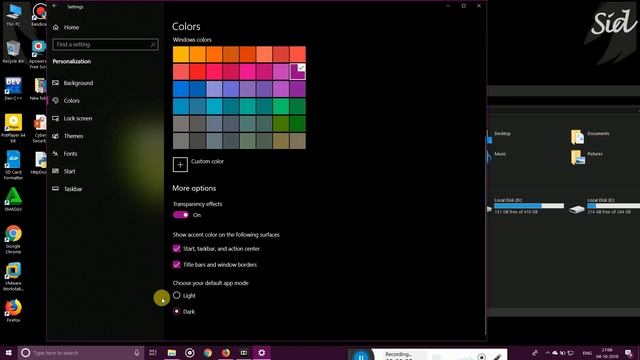Click the taskbar Type here to search box

click(x=81, y=353)
